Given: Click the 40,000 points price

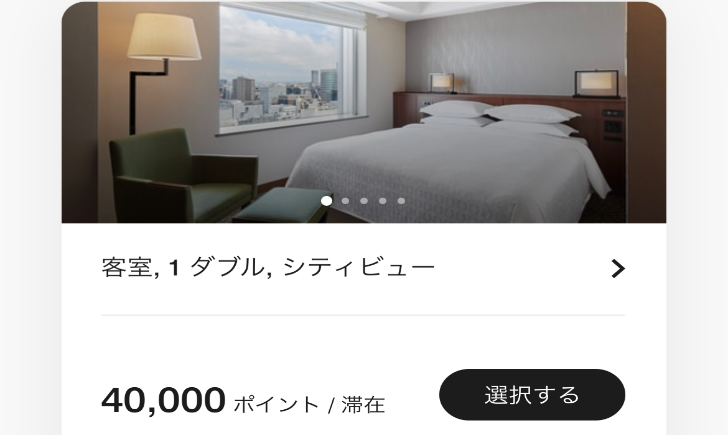Looking at the screenshot, I should pyautogui.click(x=163, y=400).
